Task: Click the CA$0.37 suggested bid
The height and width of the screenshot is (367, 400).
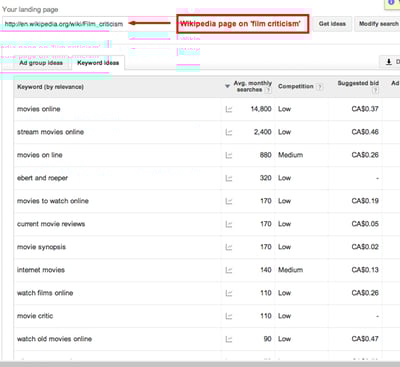Action: (365, 109)
